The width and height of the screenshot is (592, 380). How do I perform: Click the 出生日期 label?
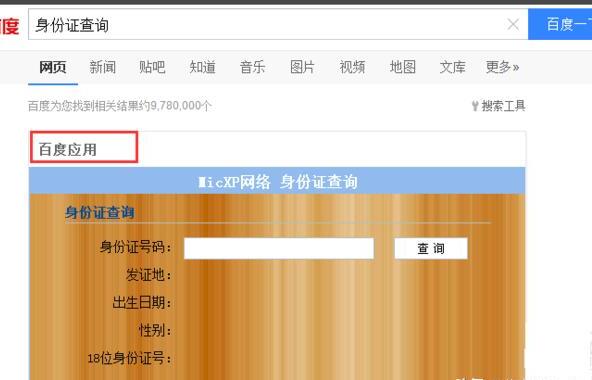(x=142, y=303)
